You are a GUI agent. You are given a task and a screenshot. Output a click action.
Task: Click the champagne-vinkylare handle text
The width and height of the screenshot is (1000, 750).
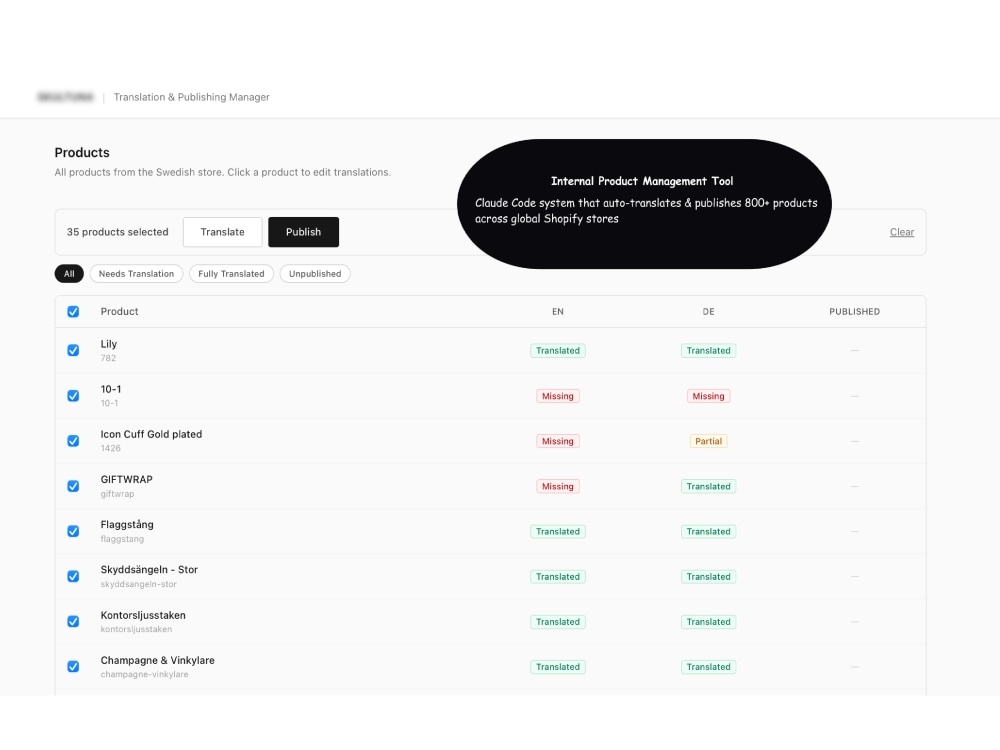(x=144, y=674)
